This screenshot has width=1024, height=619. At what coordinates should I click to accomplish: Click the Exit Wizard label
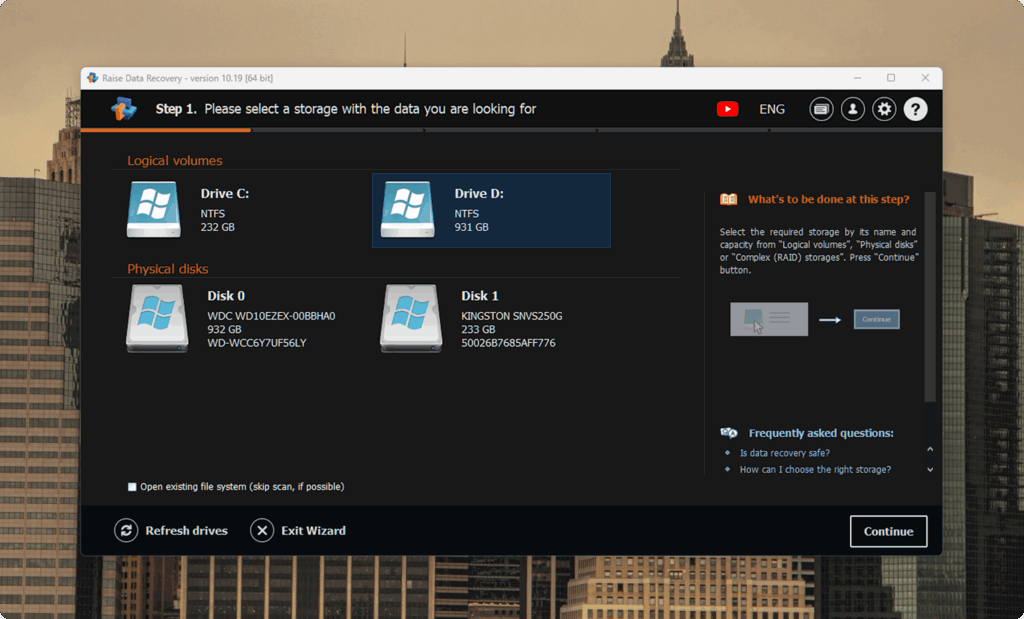[313, 531]
